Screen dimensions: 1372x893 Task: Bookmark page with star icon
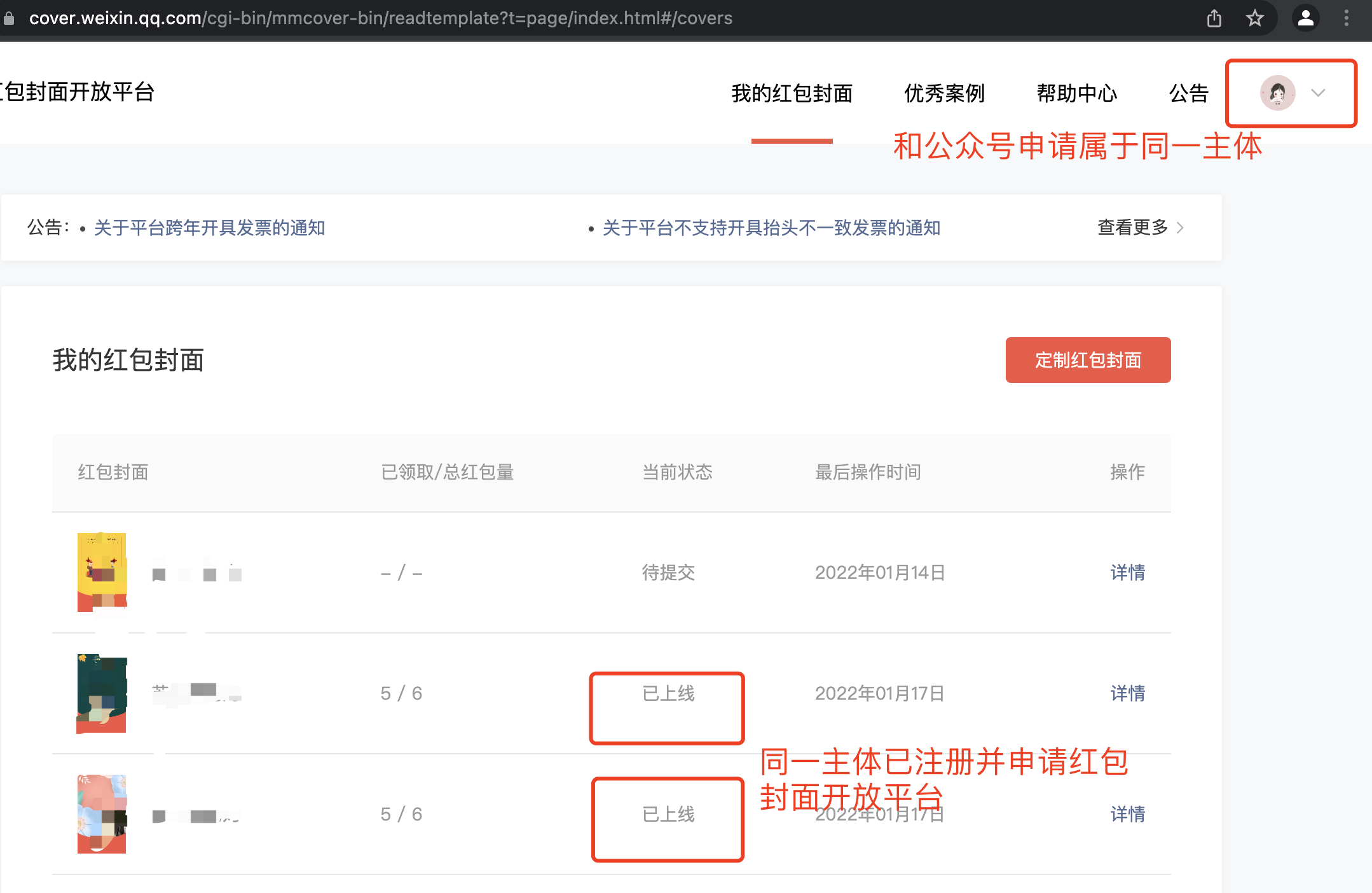click(x=1254, y=18)
